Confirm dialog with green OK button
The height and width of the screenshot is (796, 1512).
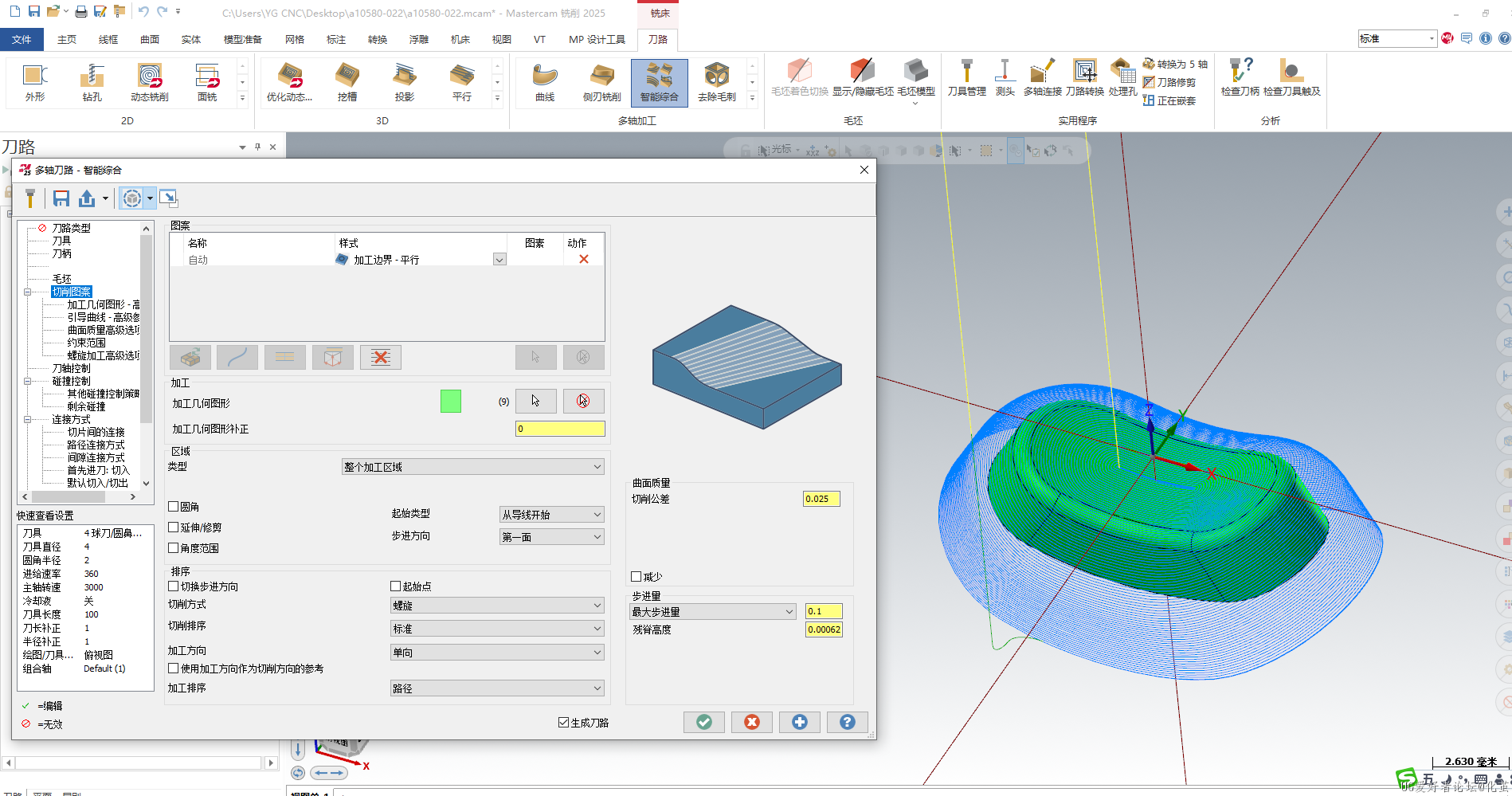704,722
